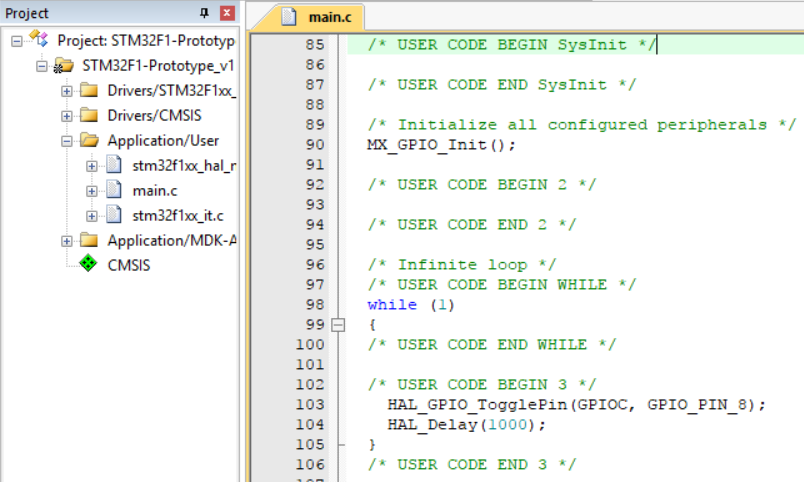Click the document icon on main.c tab
The height and width of the screenshot is (482, 804).
tap(289, 16)
